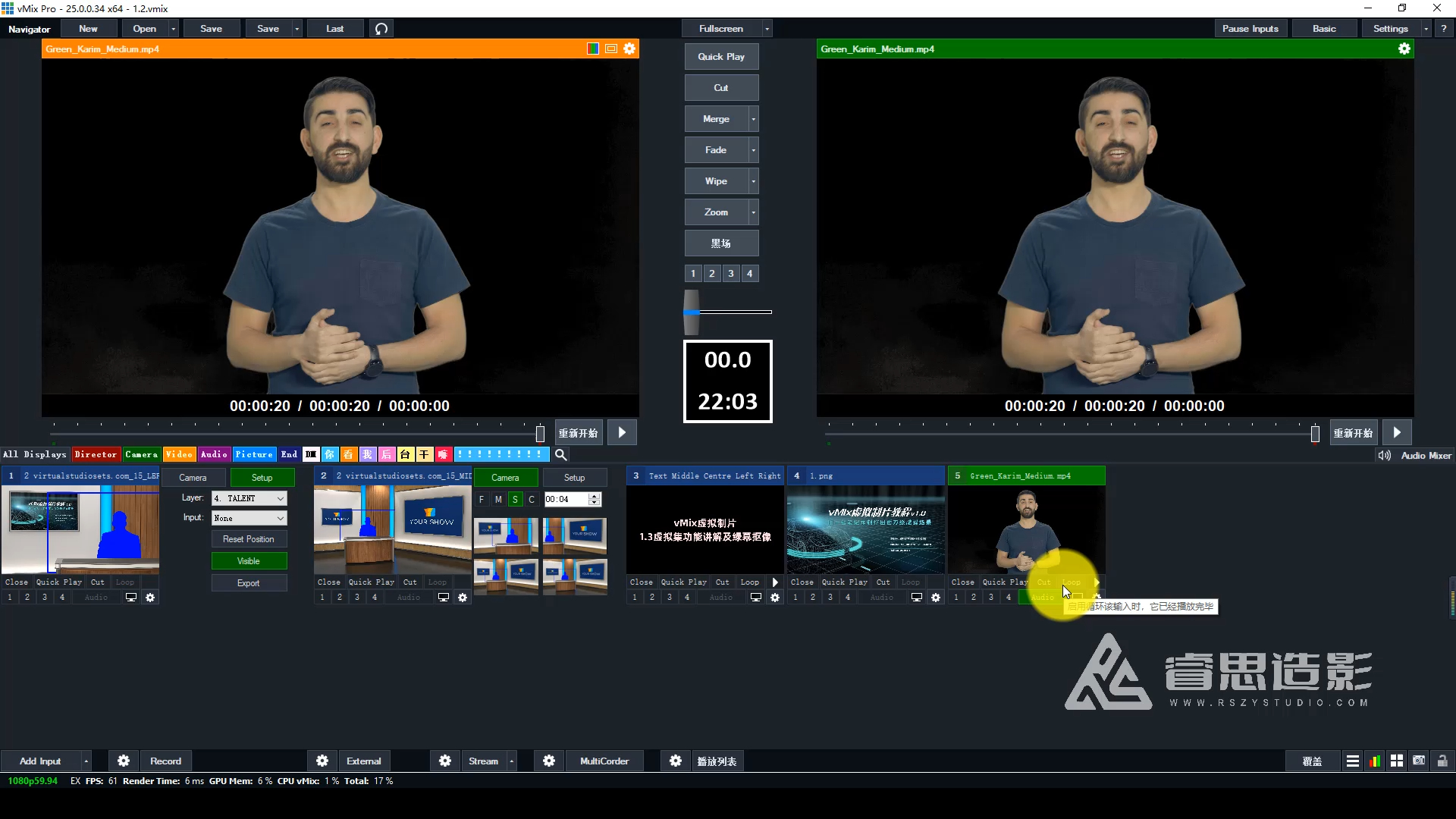
Task: Expand the Layer TALENT dropdown
Action: [x=280, y=498]
